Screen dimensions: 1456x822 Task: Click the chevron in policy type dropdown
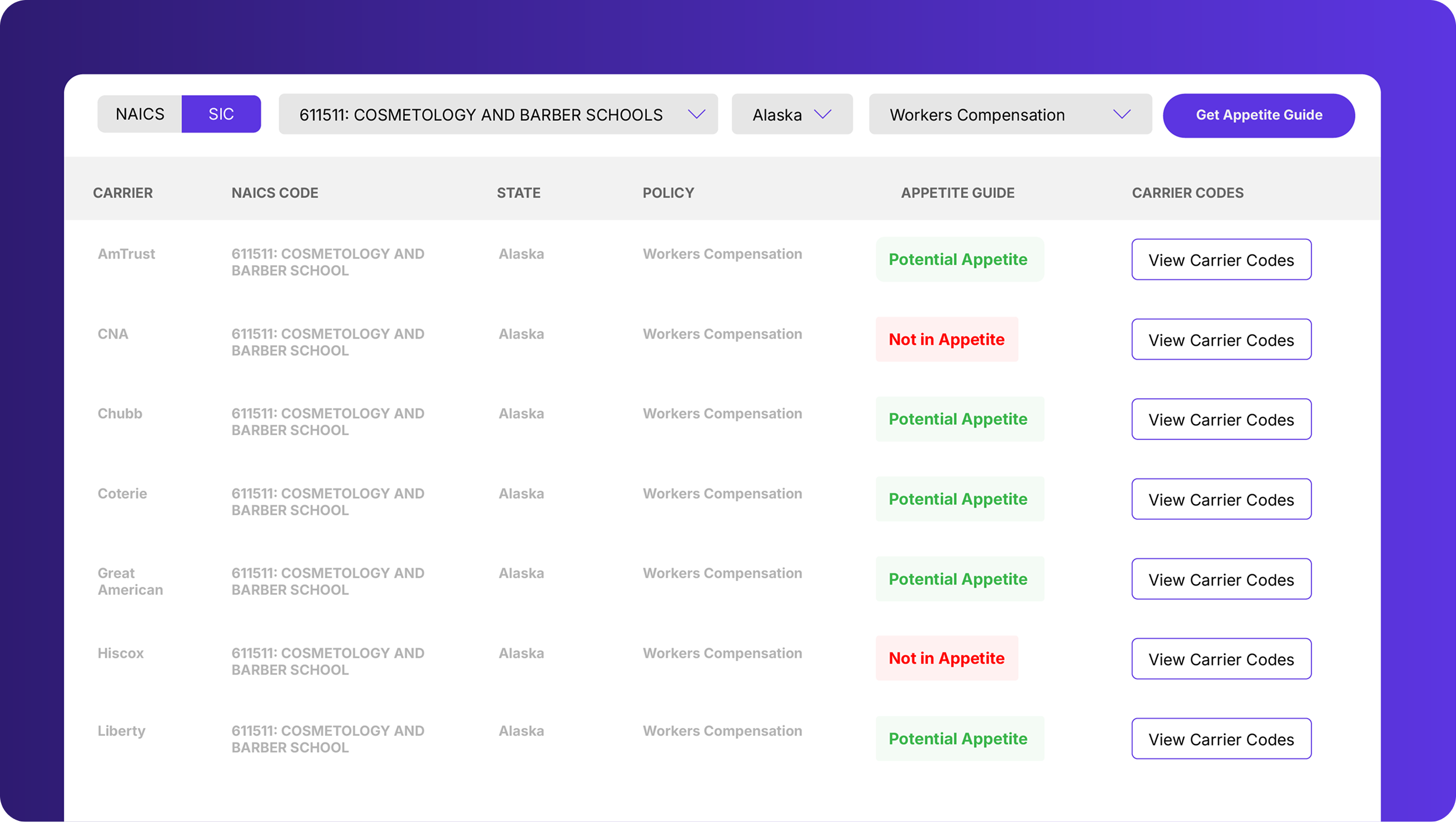pyautogui.click(x=1121, y=115)
